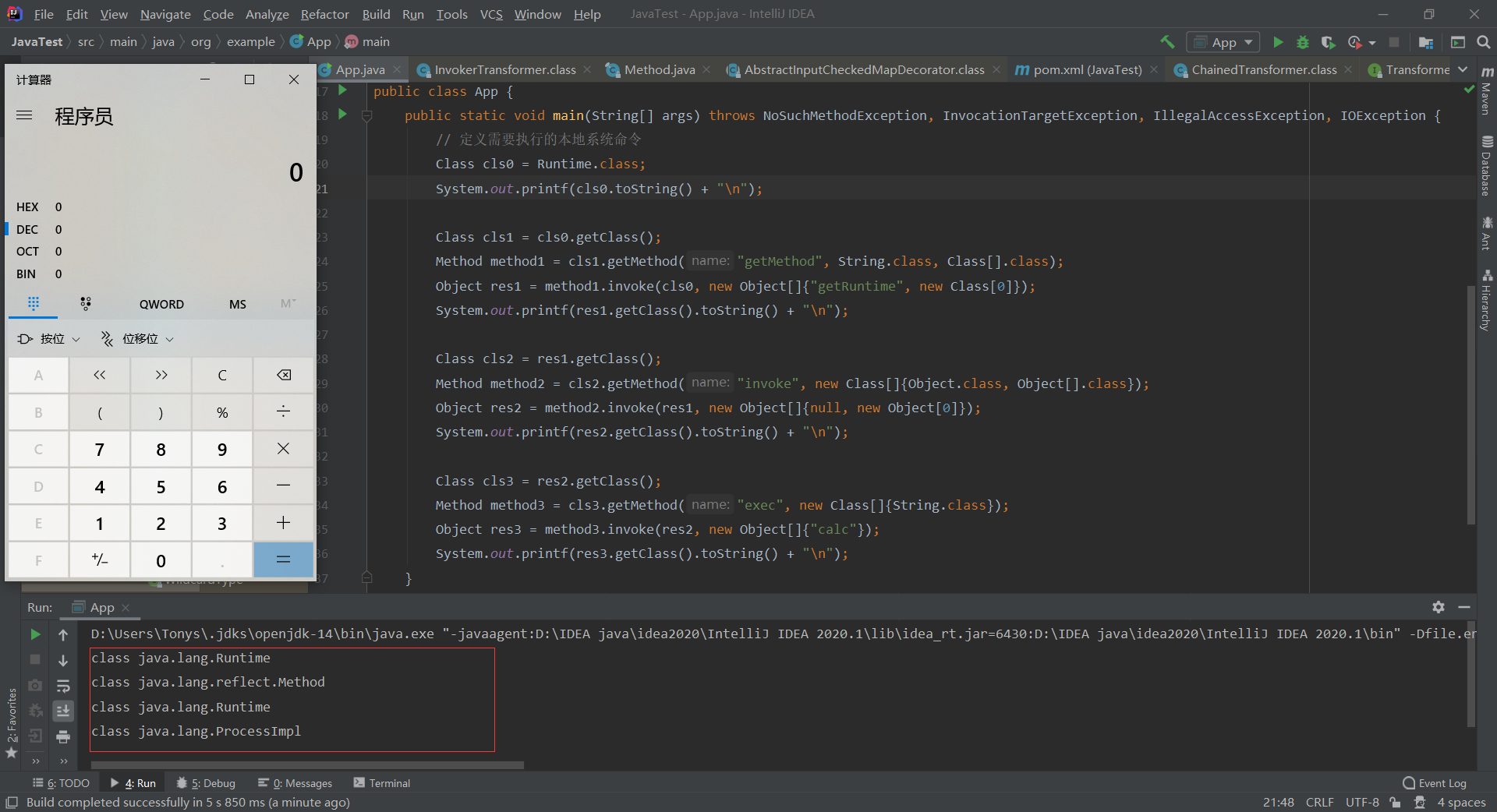Open the VCS menu
This screenshot has height=812, width=1497.
click(x=491, y=14)
